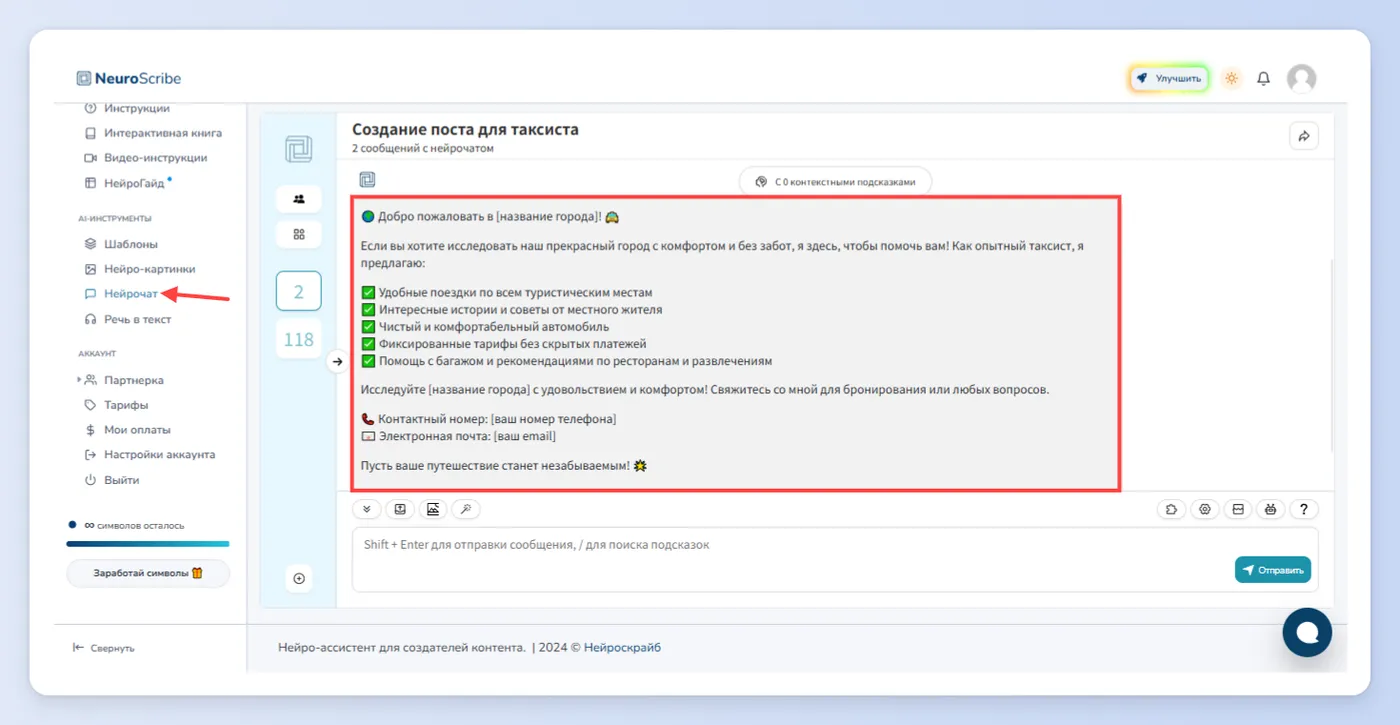This screenshot has width=1400, height=725.
Task: Click the NeuroScribe logo in the header
Action: click(x=129, y=79)
